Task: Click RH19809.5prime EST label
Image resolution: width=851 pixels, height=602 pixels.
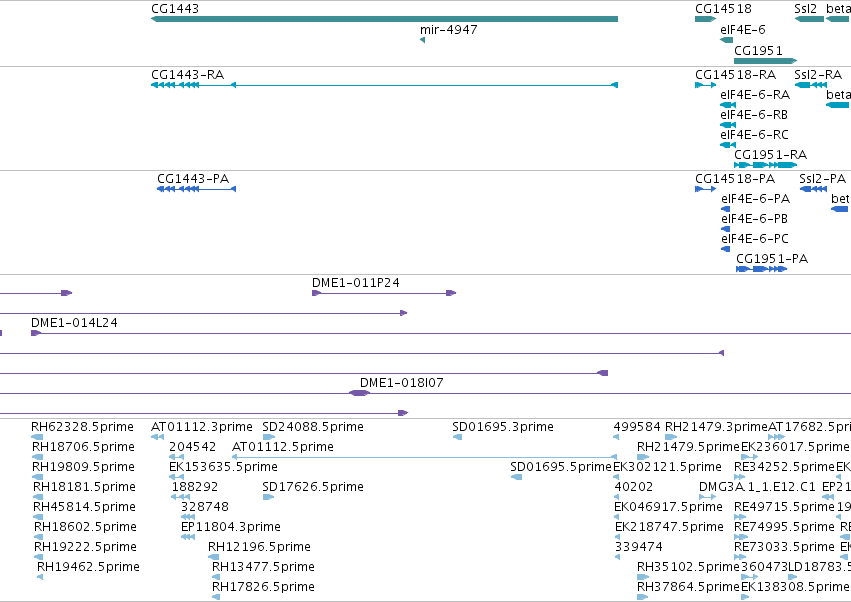Action: [x=83, y=467]
